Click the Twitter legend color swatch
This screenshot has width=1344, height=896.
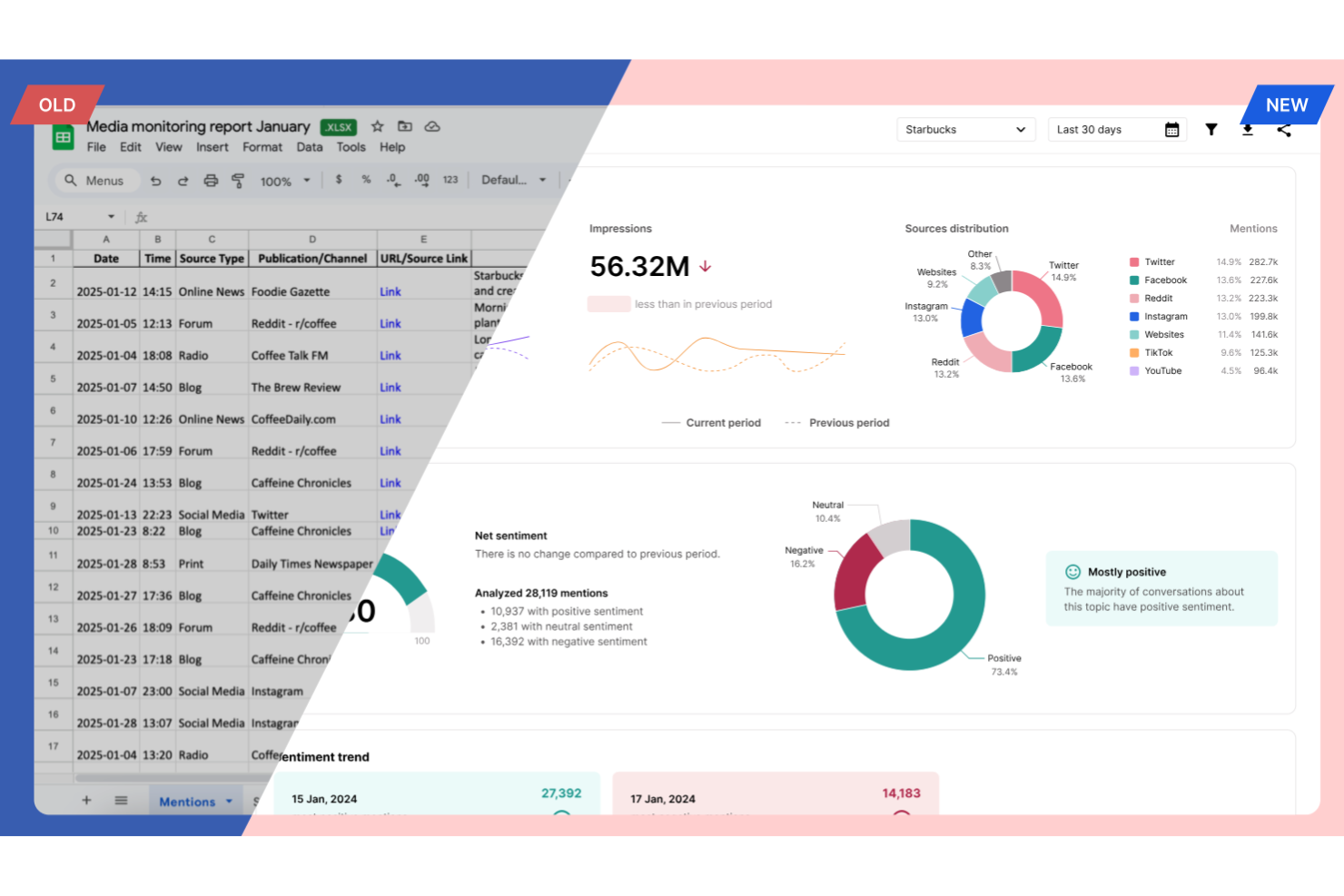1134,262
